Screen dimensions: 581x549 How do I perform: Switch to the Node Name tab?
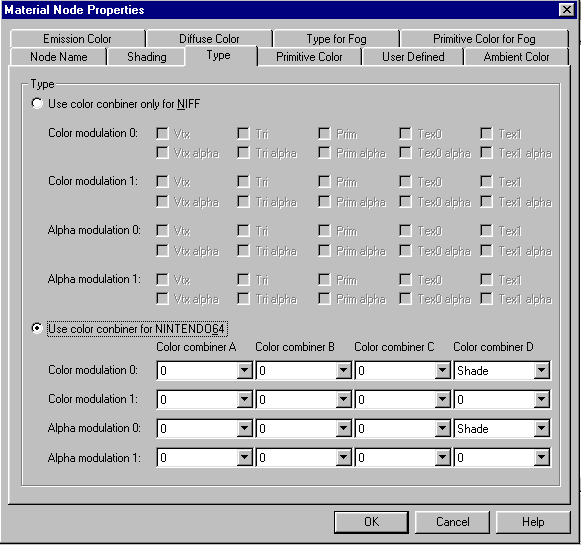tap(59, 57)
